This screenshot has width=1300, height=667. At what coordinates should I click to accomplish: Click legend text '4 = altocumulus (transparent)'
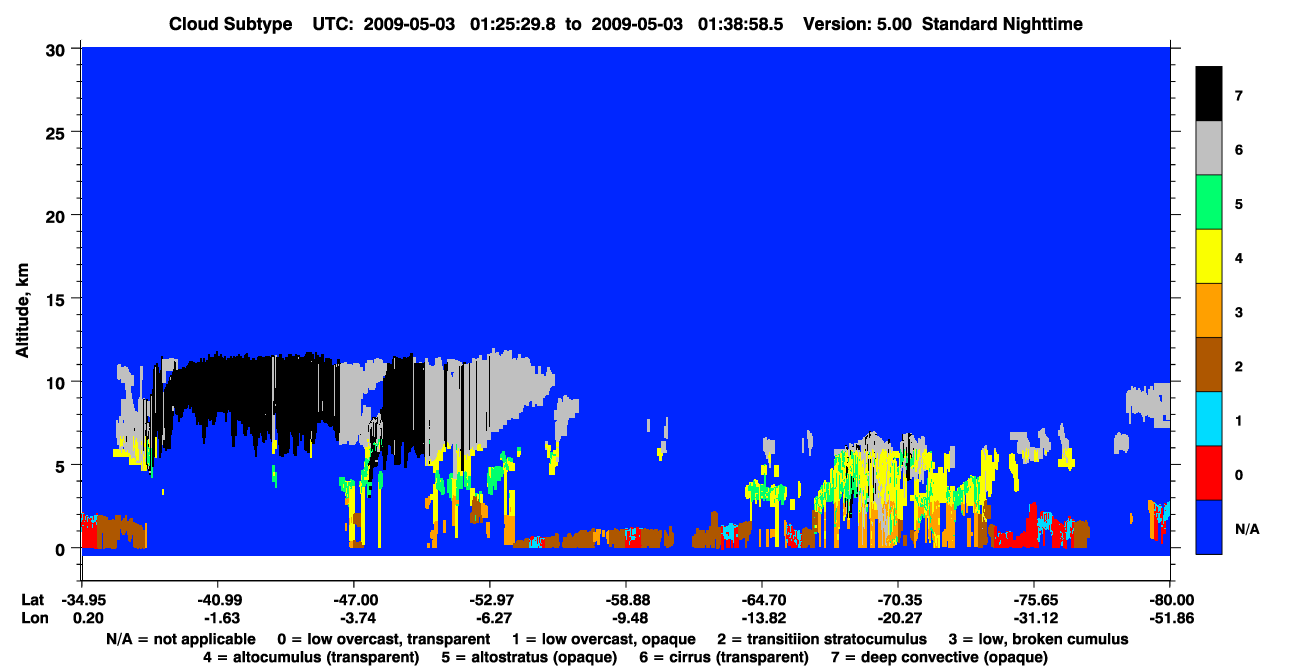click(311, 657)
